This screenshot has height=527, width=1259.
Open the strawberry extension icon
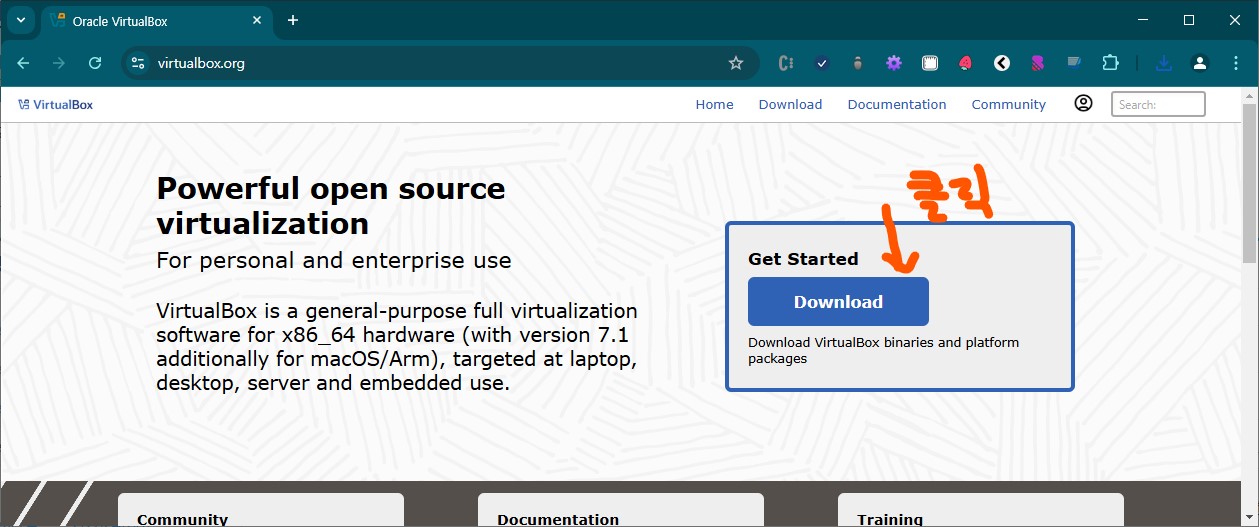tap(966, 63)
